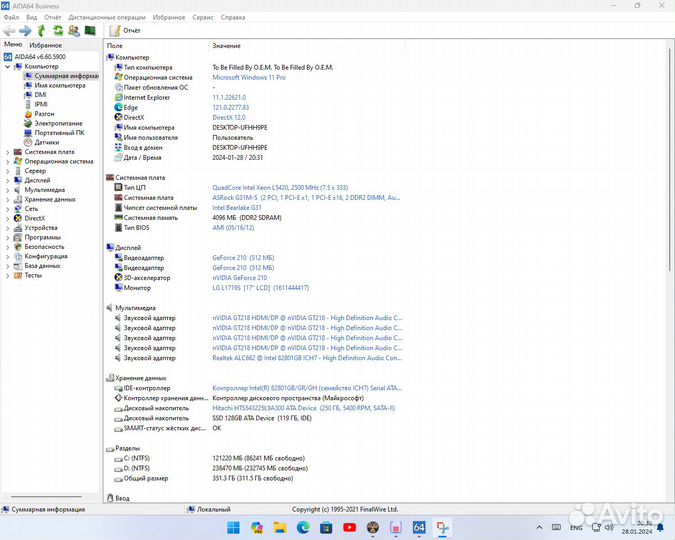Open the Файл menu

point(11,17)
